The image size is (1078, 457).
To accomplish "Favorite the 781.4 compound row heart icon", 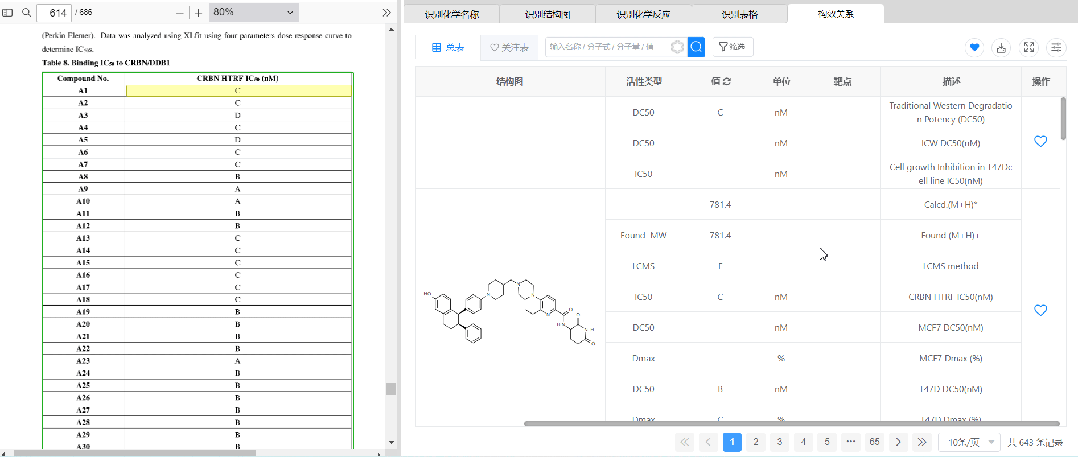I will pos(1041,310).
